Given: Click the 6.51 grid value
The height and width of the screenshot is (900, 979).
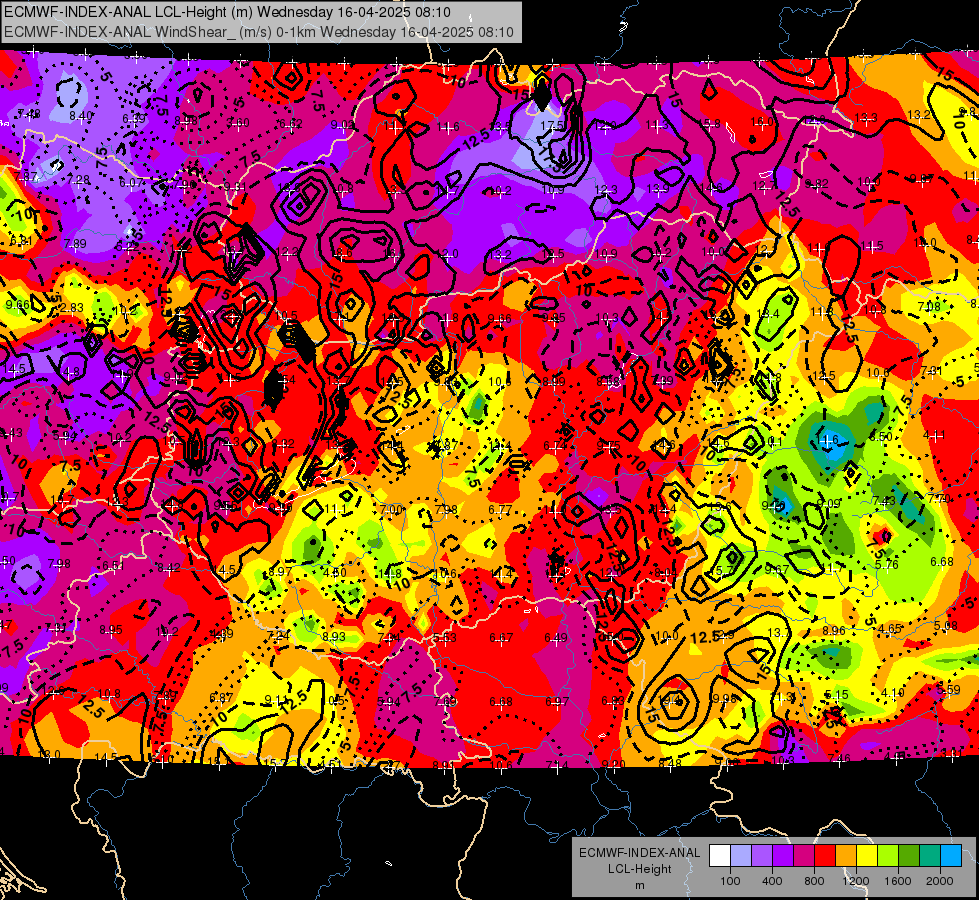Looking at the screenshot, I should pyautogui.click(x=113, y=565).
